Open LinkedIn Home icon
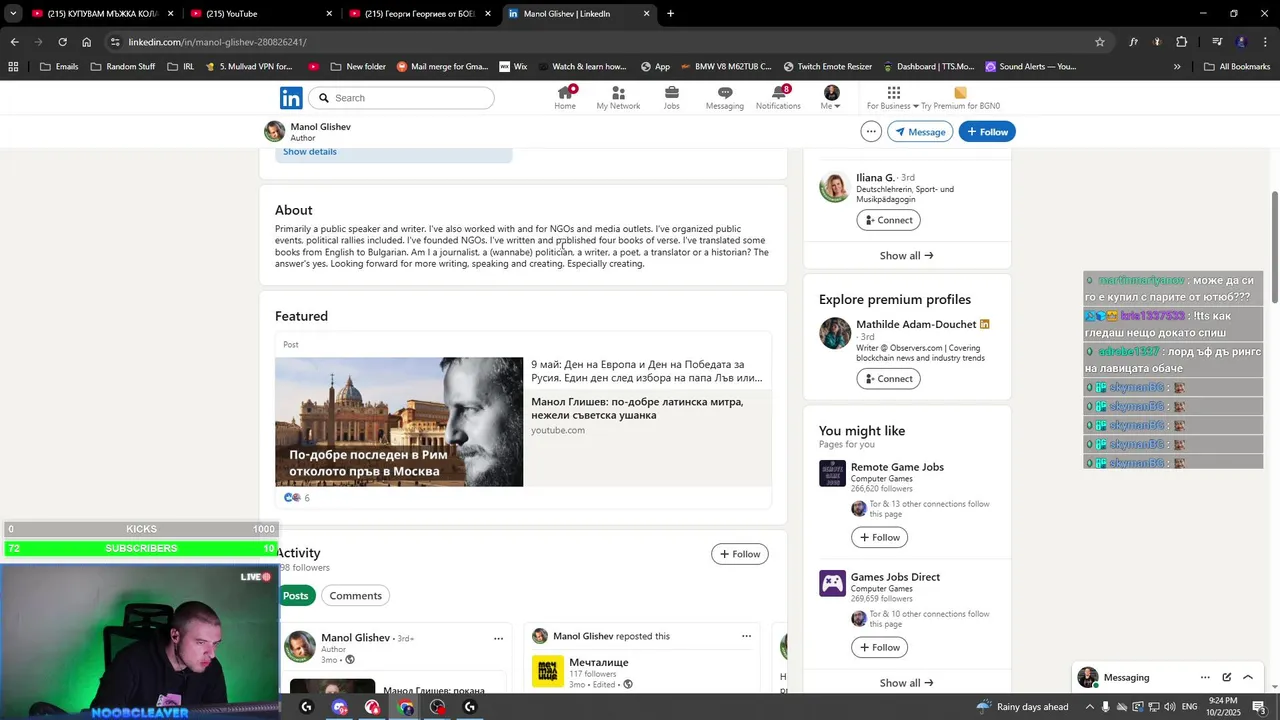The image size is (1280, 720). click(x=565, y=98)
